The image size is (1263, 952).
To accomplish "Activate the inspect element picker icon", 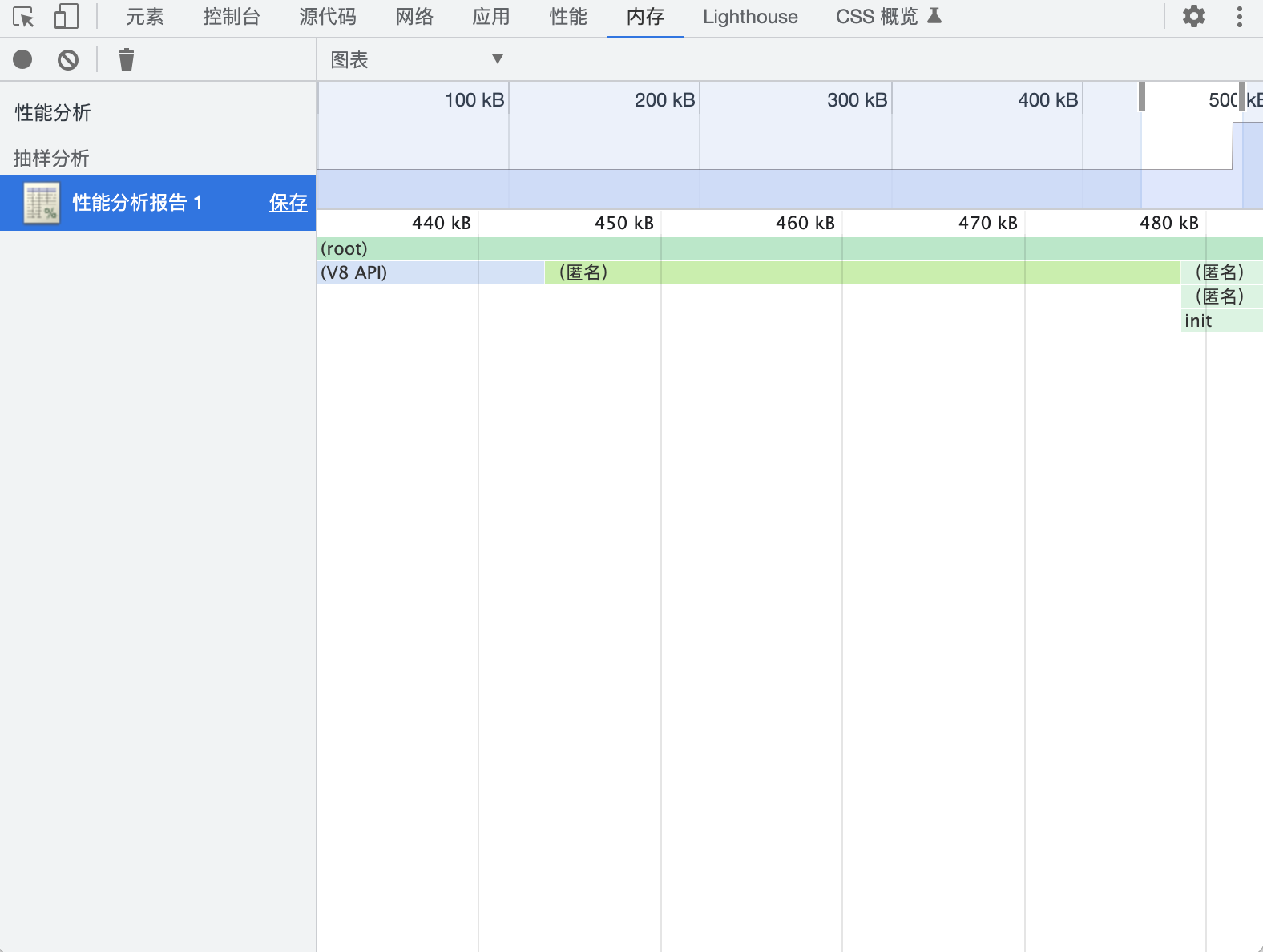I will (23, 17).
